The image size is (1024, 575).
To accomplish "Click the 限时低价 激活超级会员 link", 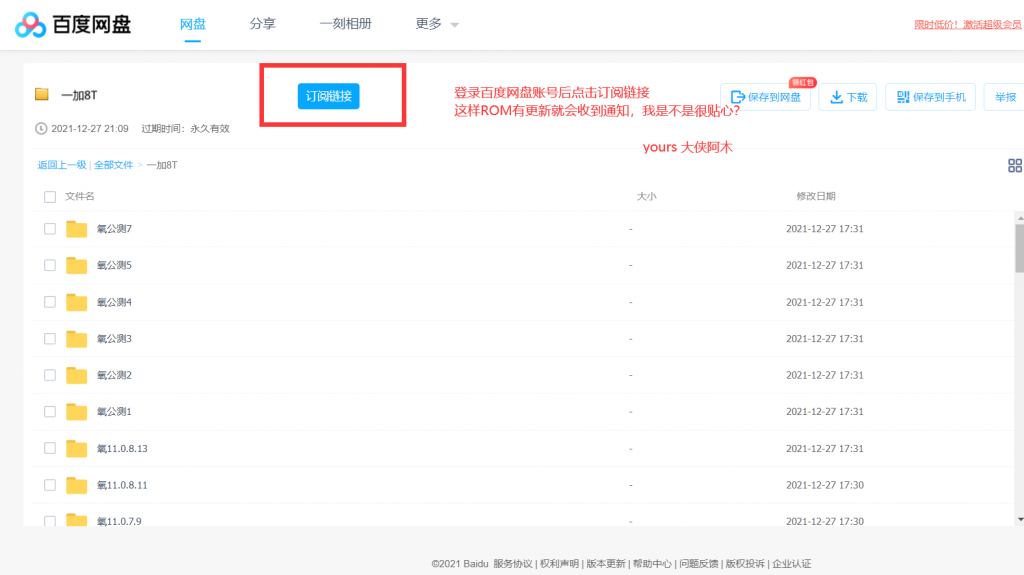I will [x=967, y=25].
